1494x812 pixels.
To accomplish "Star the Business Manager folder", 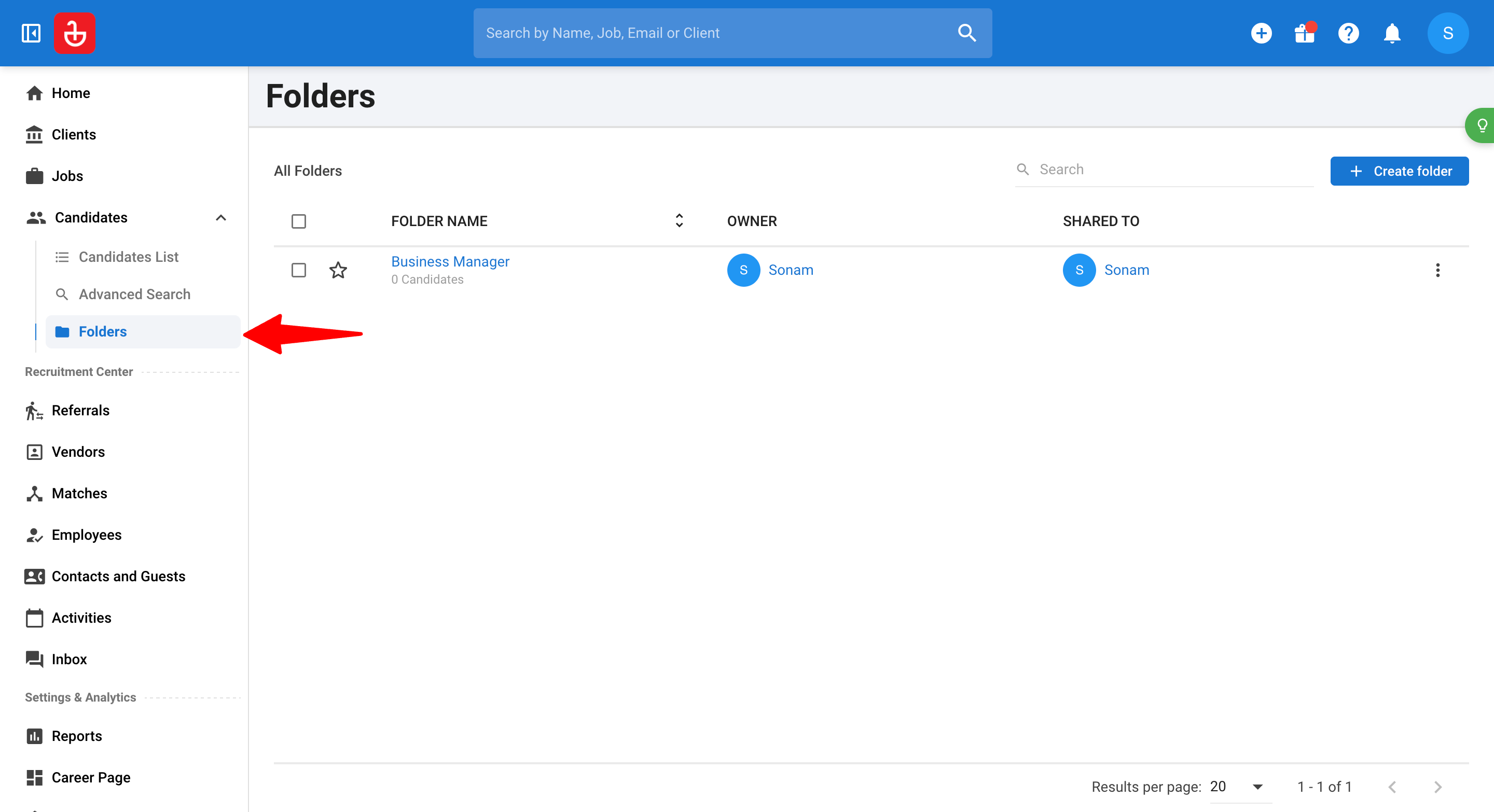I will [338, 270].
